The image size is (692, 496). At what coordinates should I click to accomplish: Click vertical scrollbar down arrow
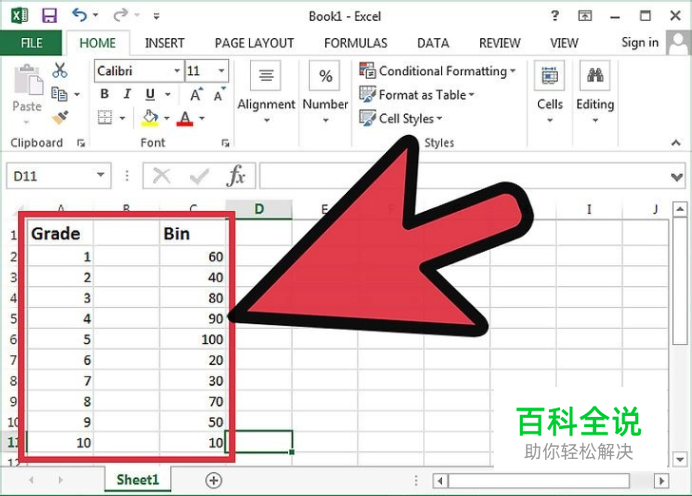pos(680,459)
